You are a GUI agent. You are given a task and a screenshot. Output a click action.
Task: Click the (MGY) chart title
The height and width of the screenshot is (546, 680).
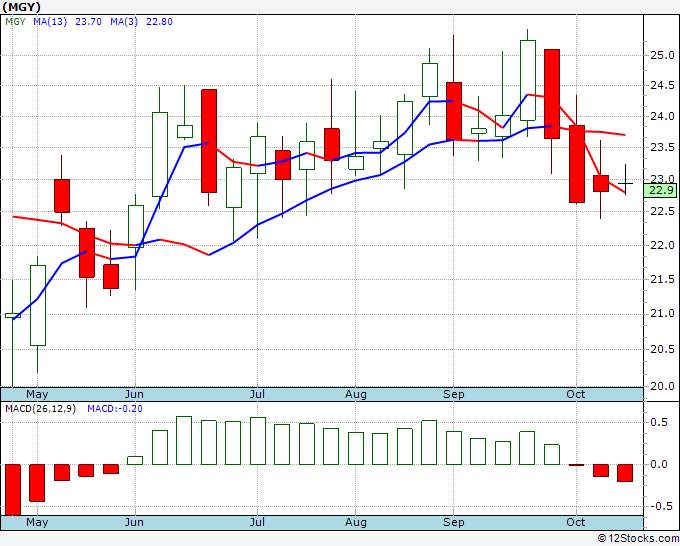[21, 7]
